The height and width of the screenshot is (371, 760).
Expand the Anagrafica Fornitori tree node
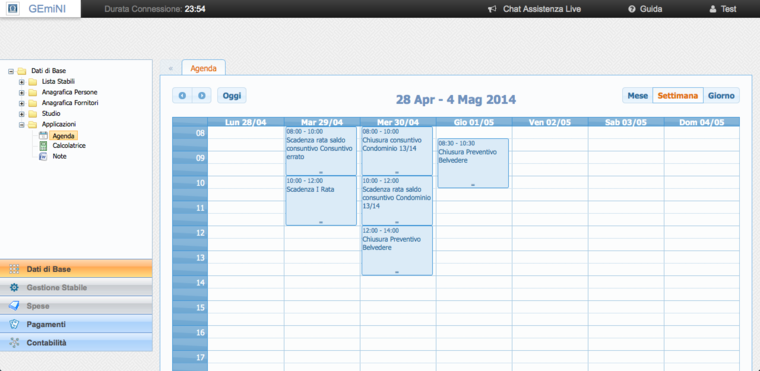(x=21, y=103)
